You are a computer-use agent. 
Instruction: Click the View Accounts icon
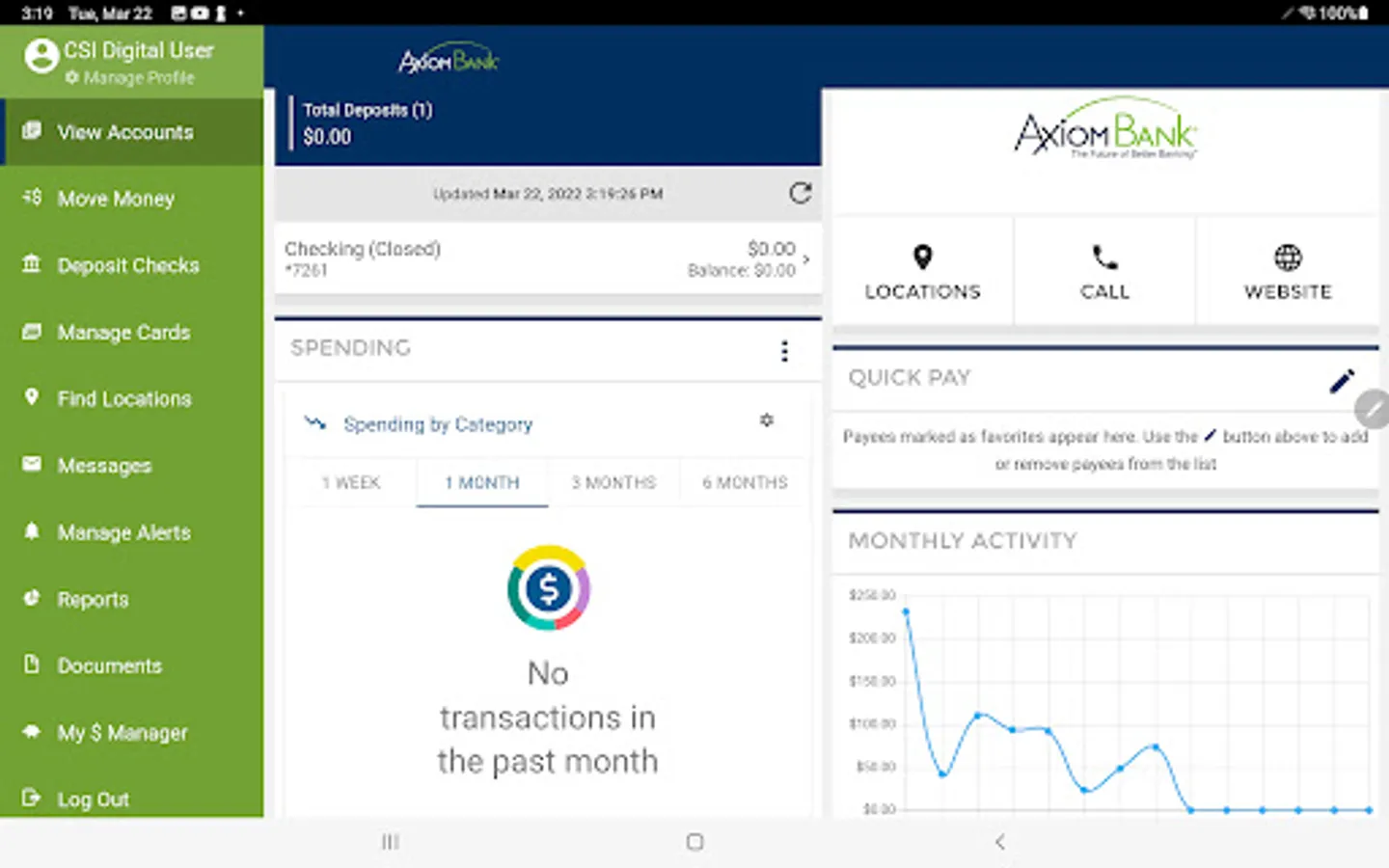click(32, 130)
